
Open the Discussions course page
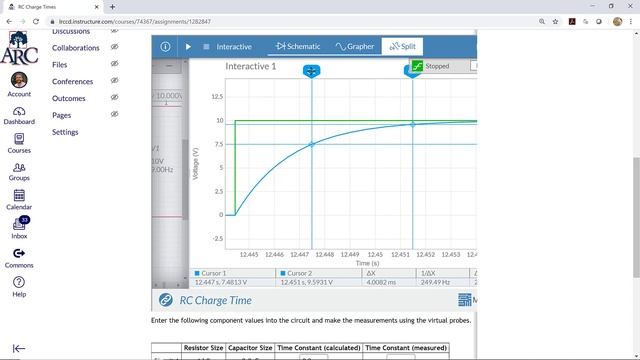71,31
